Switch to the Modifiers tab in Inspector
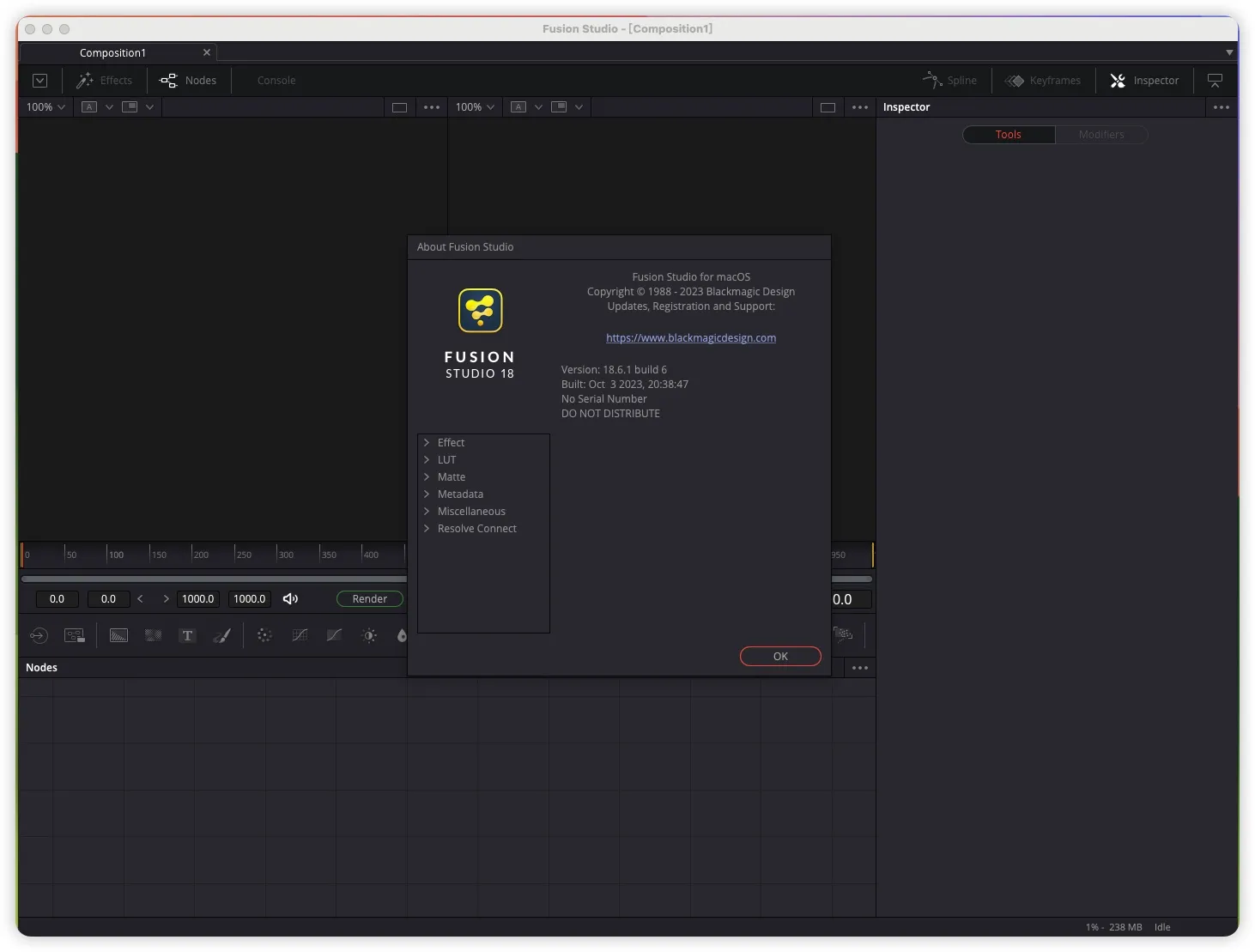1255x952 pixels. pos(1101,135)
